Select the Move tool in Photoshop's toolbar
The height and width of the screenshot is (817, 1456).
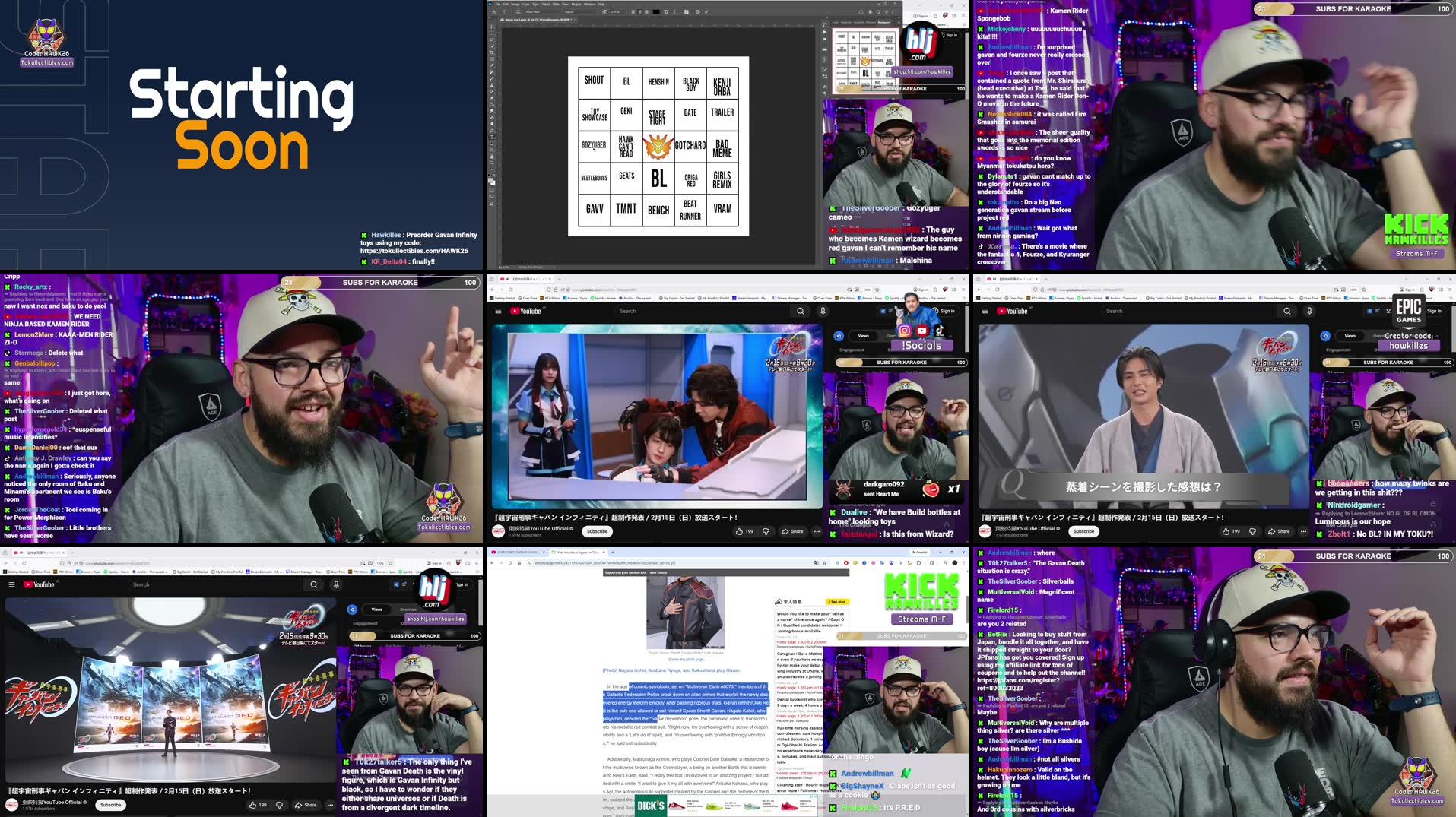tap(491, 26)
